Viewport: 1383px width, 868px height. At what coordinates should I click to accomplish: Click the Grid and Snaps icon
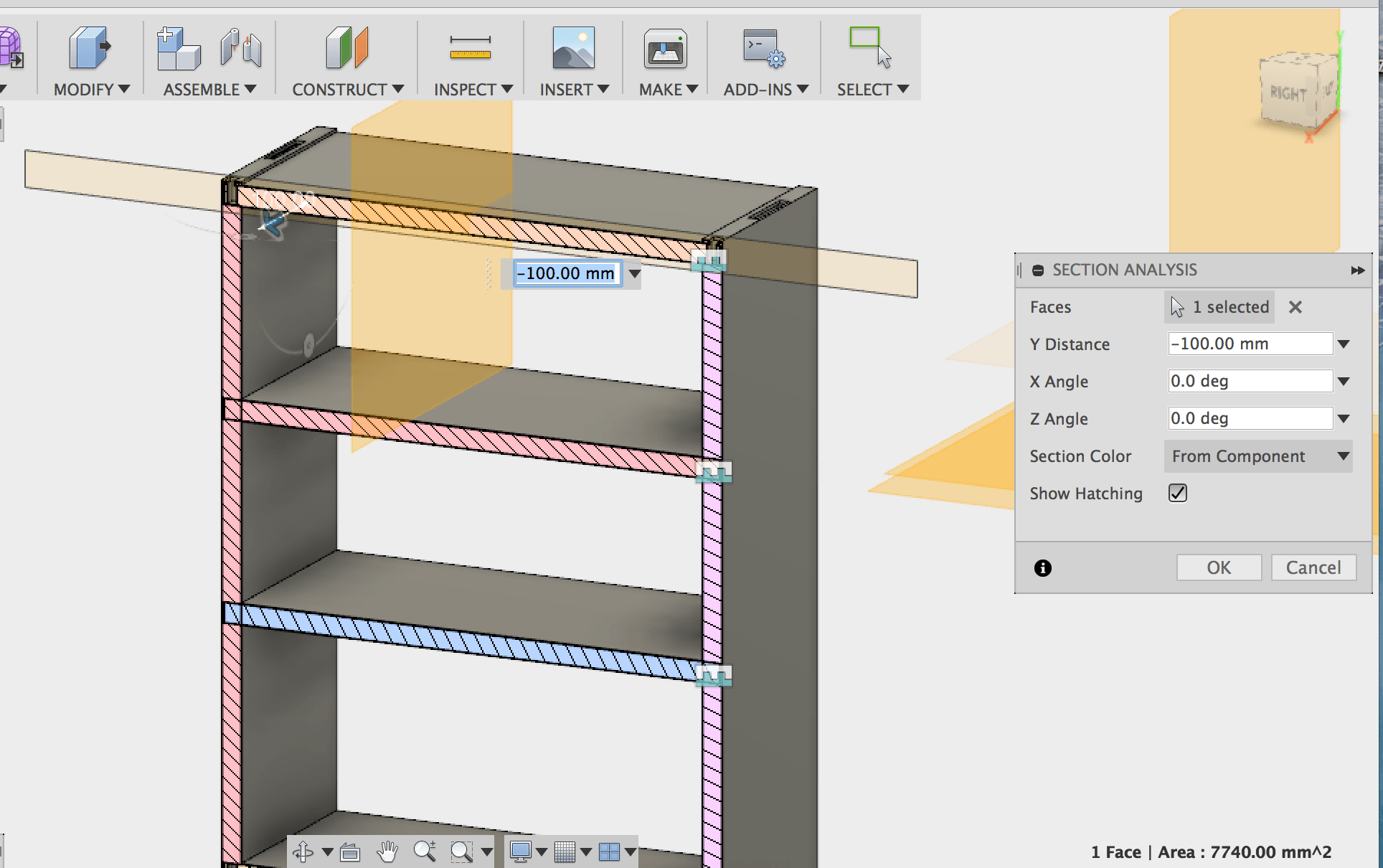point(565,852)
